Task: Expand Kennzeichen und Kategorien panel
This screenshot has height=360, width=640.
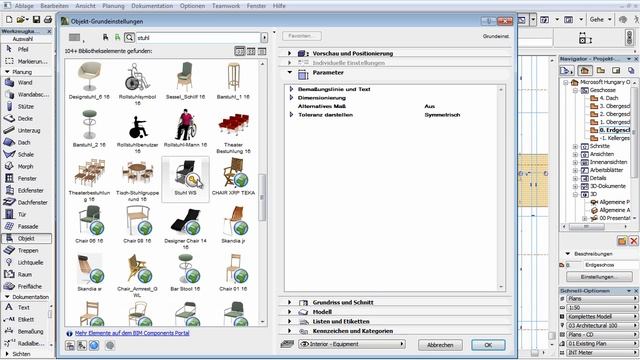Action: coord(289,331)
